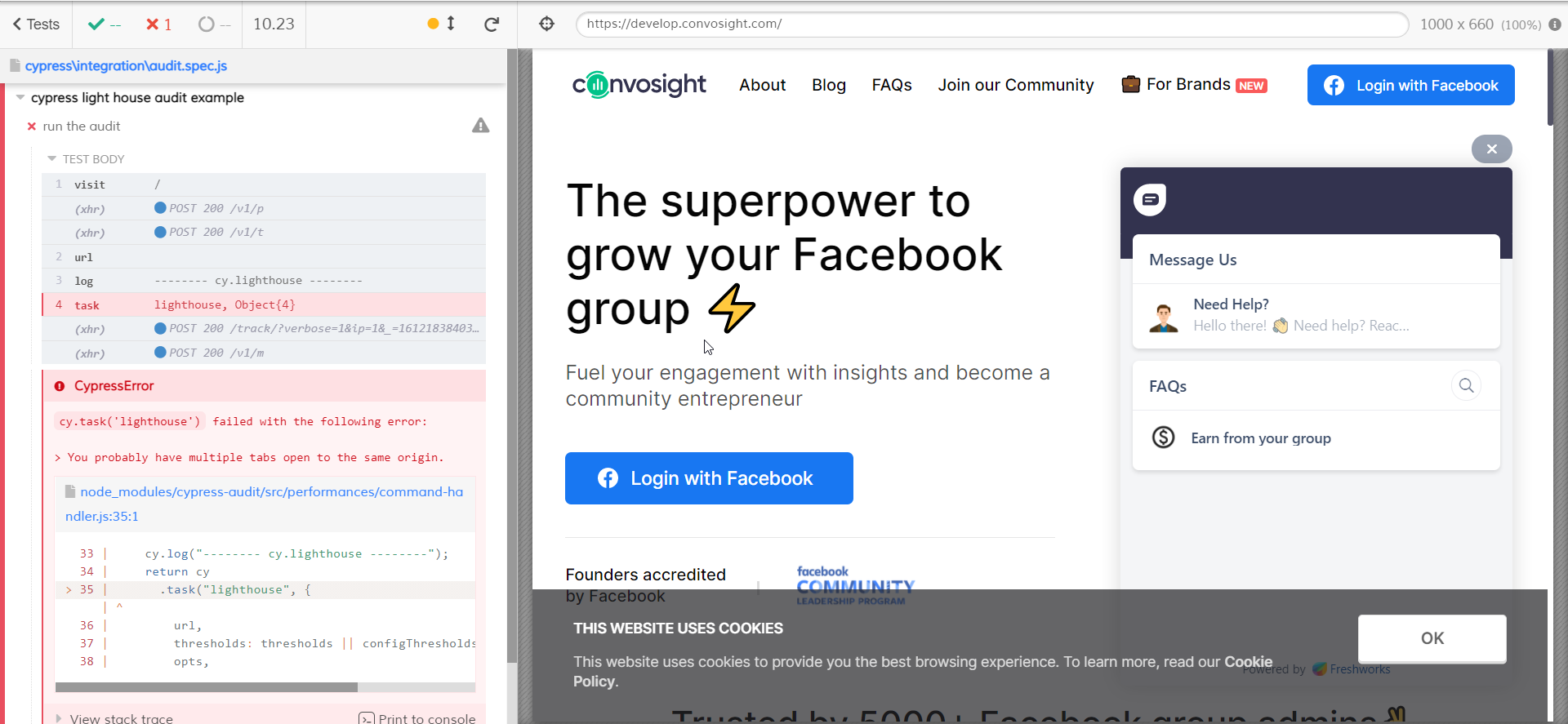The height and width of the screenshot is (724, 1568).
Task: Expand View stack trace
Action: point(114,718)
